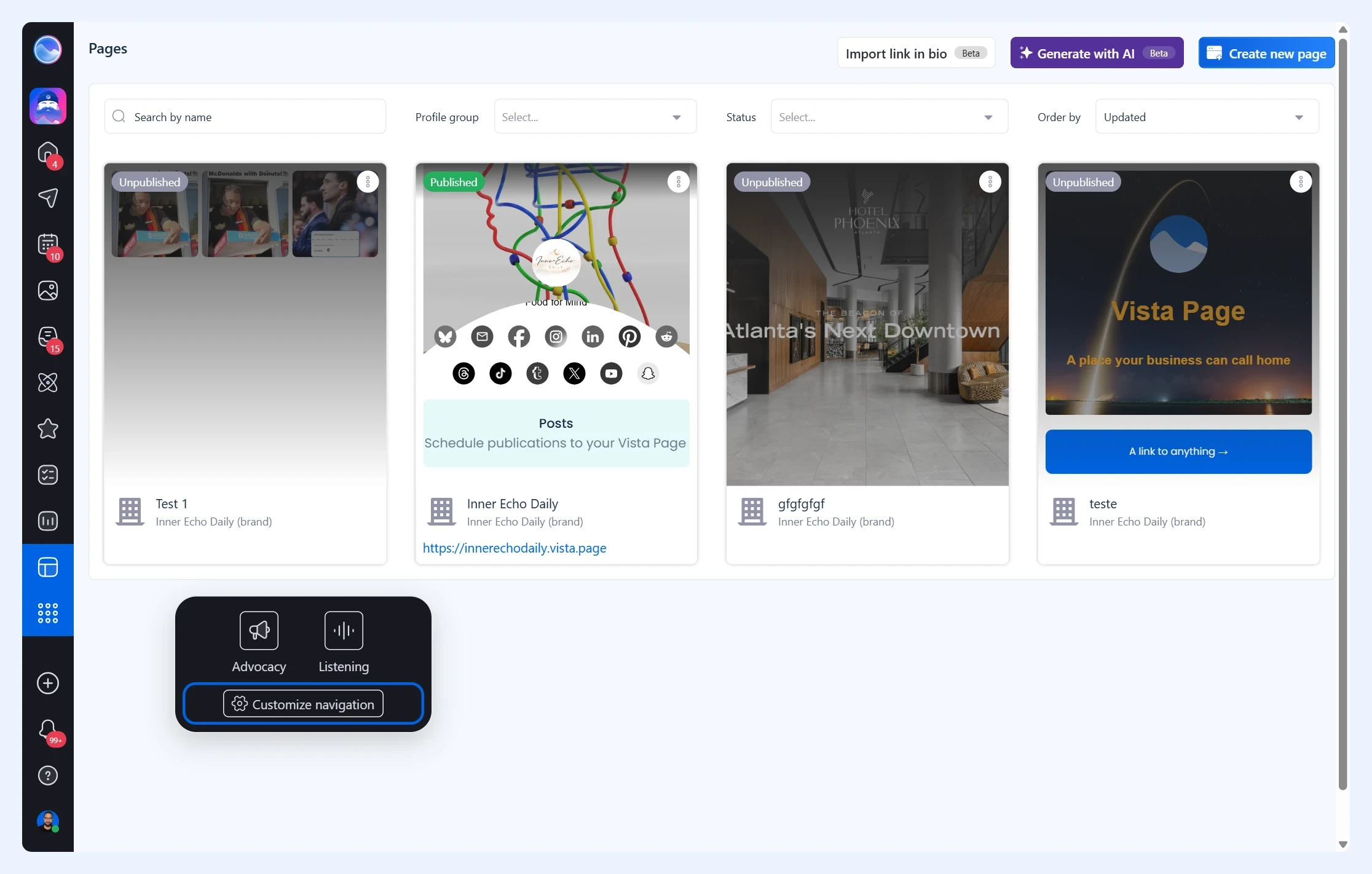Click Customize navigation button
Screen dimensions: 1372x874
(303, 704)
